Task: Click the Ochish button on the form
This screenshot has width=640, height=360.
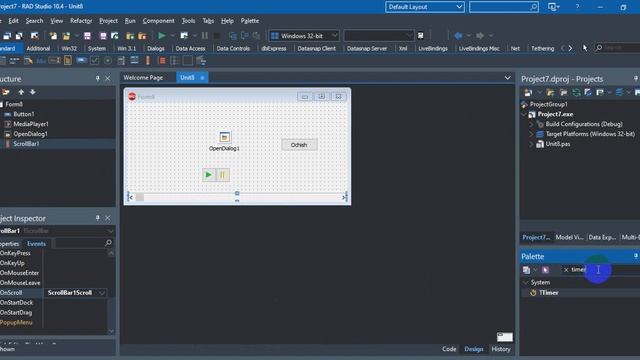Action: tap(299, 145)
